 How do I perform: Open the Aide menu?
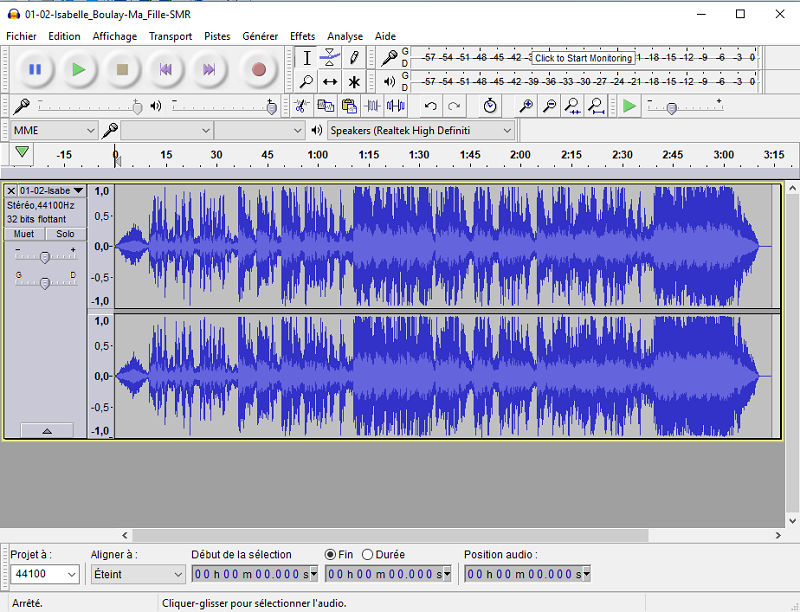(x=385, y=36)
